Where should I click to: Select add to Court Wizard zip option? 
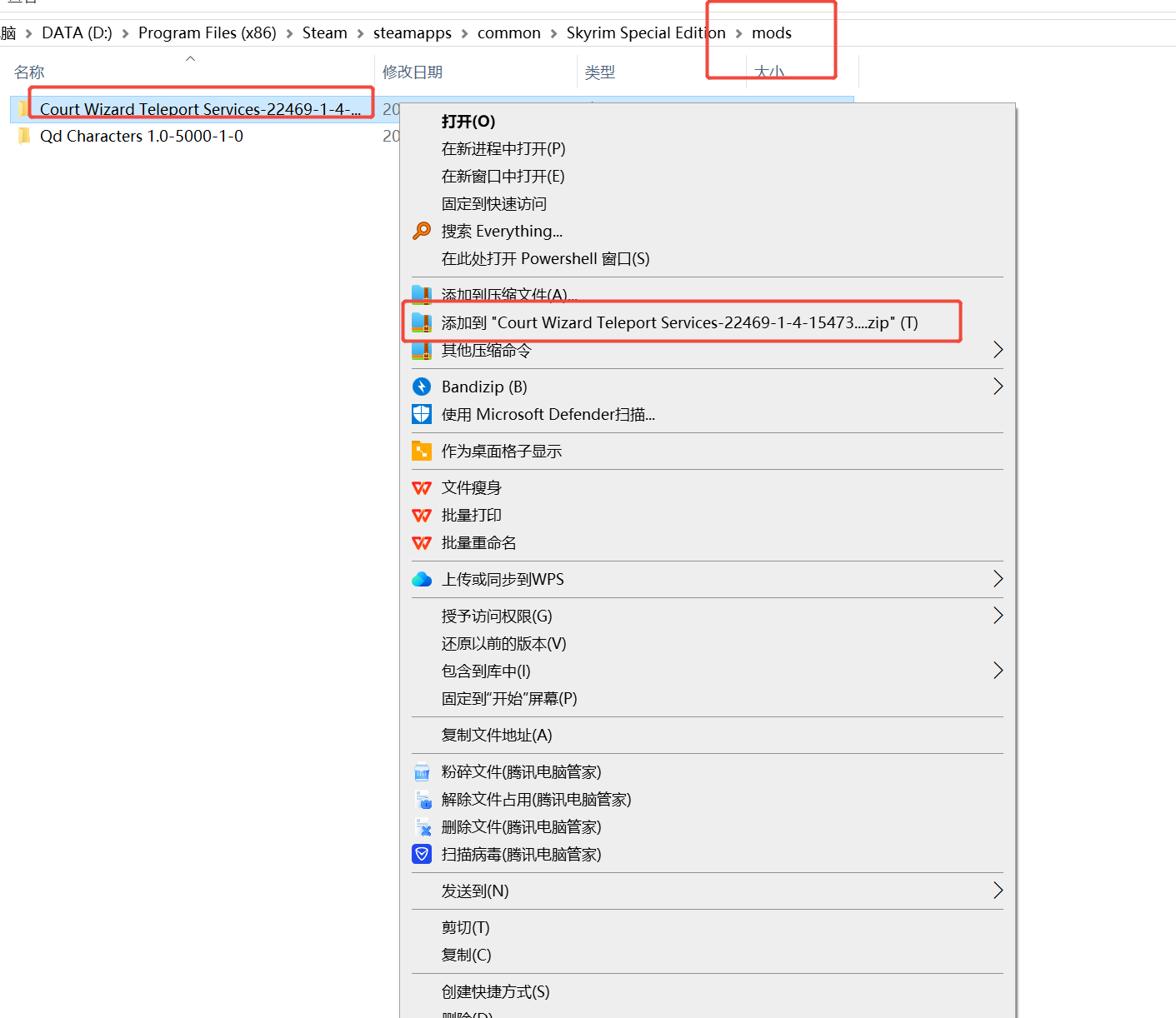679,322
